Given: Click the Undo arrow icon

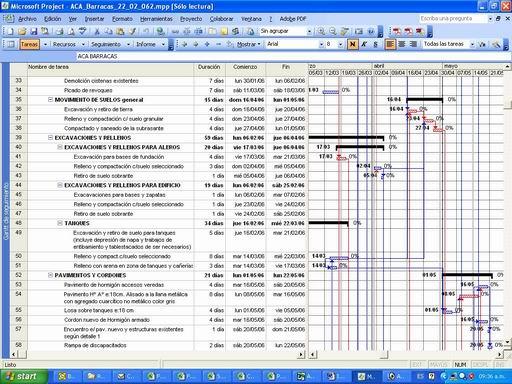Looking at the screenshot, I should 146,31.
